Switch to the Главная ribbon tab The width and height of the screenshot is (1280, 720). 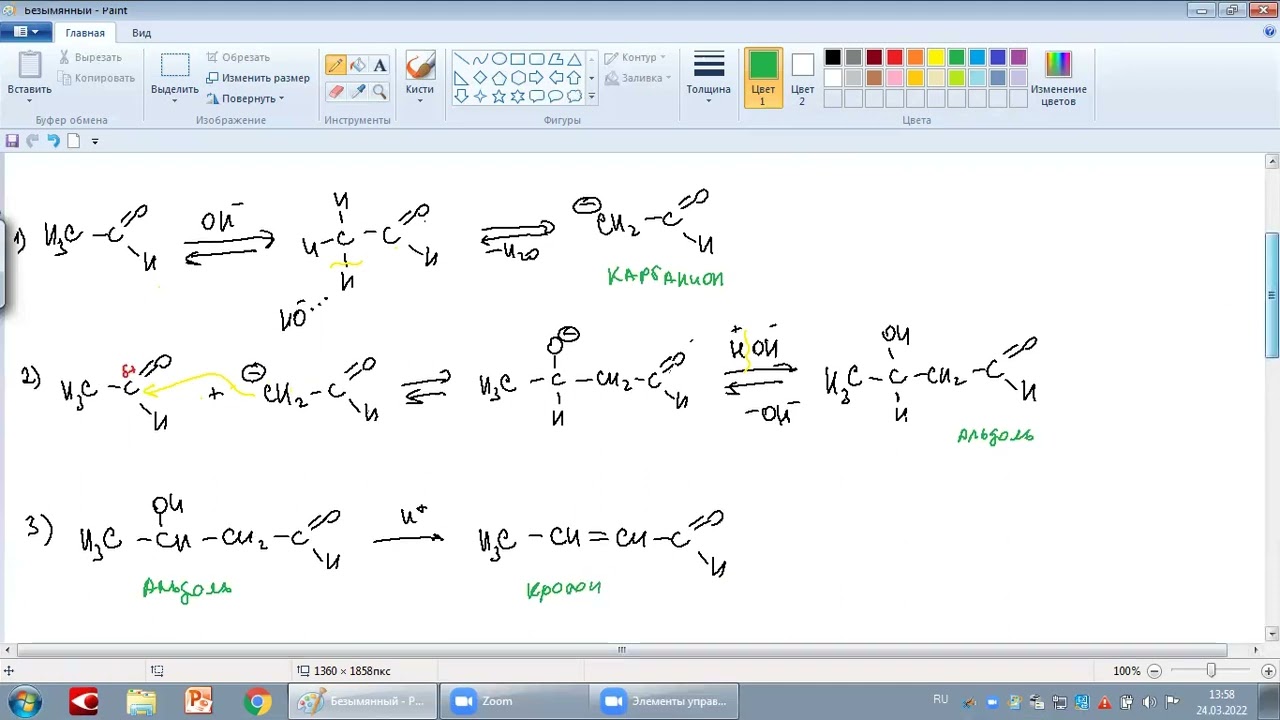click(85, 33)
